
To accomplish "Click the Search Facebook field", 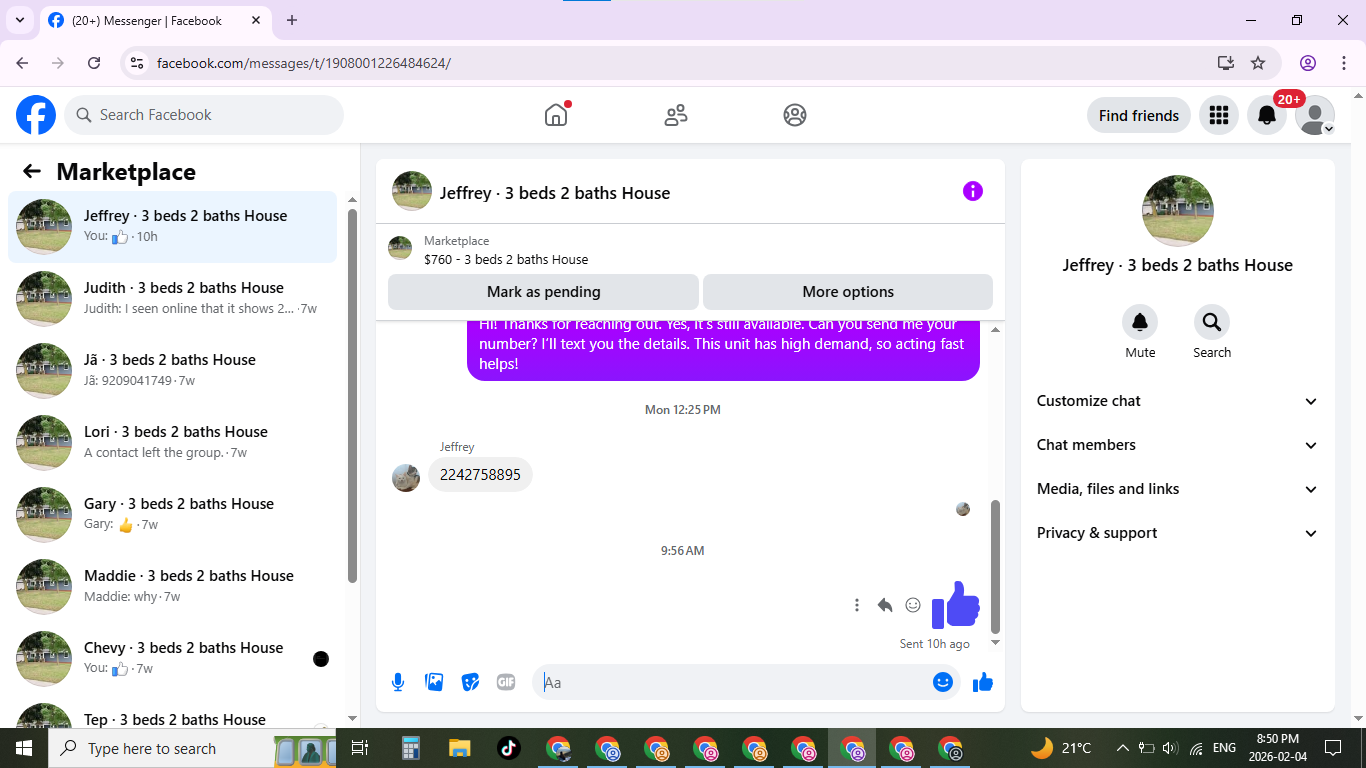I will (204, 115).
